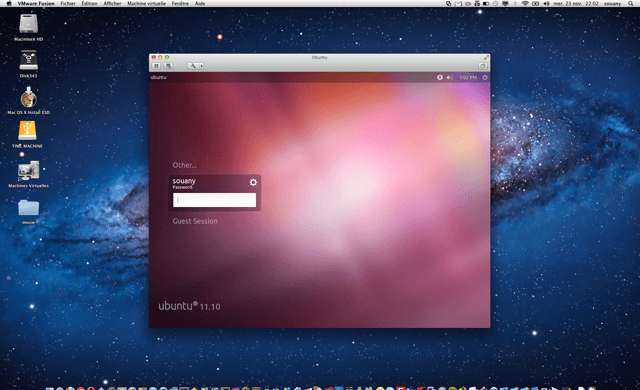Open the Aide menu

(x=200, y=3)
